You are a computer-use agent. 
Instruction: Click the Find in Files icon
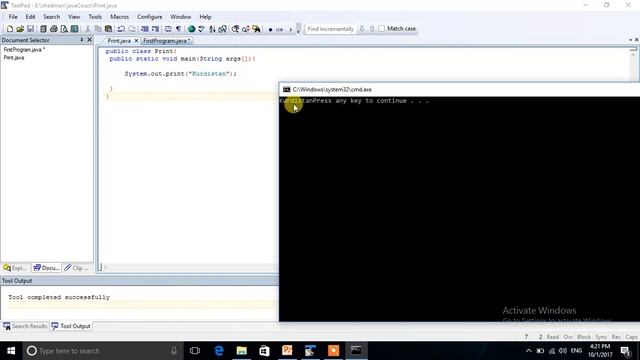tap(256, 29)
